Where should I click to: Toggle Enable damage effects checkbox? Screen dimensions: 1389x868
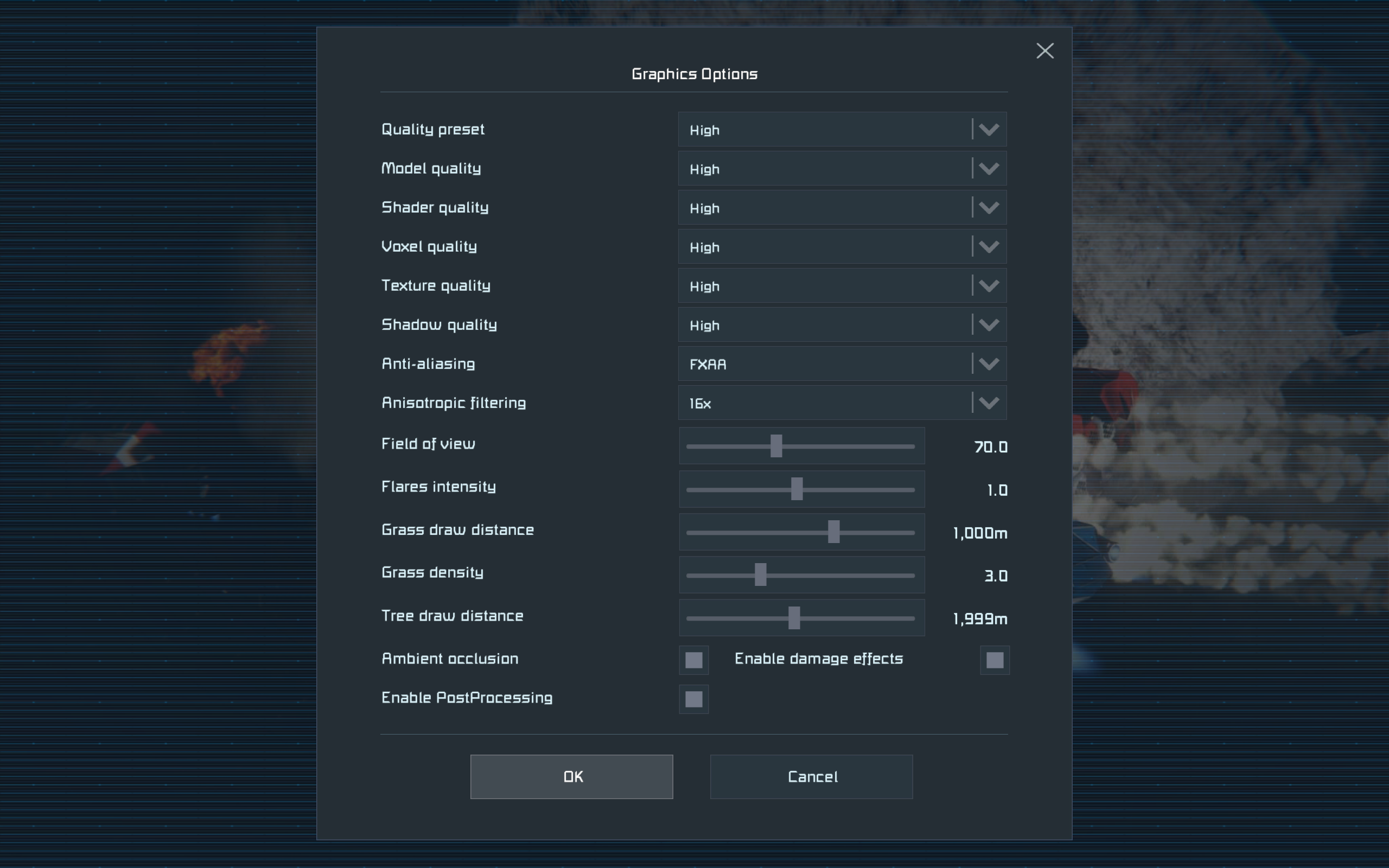994,660
